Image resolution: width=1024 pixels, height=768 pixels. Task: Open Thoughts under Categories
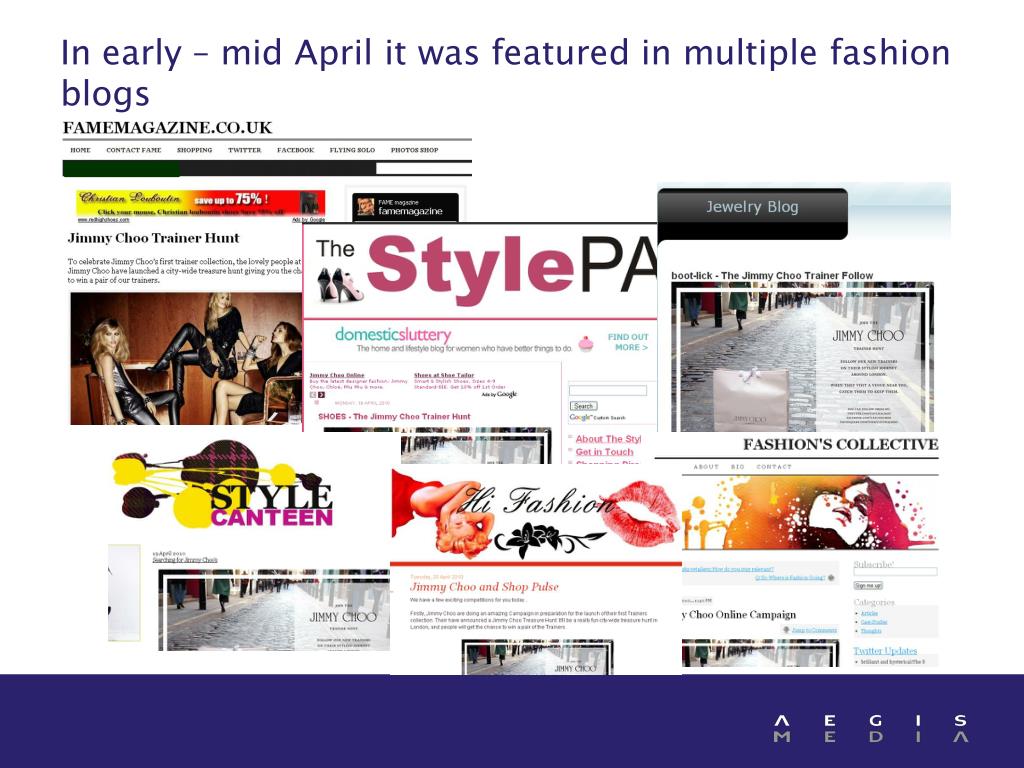pos(871,631)
